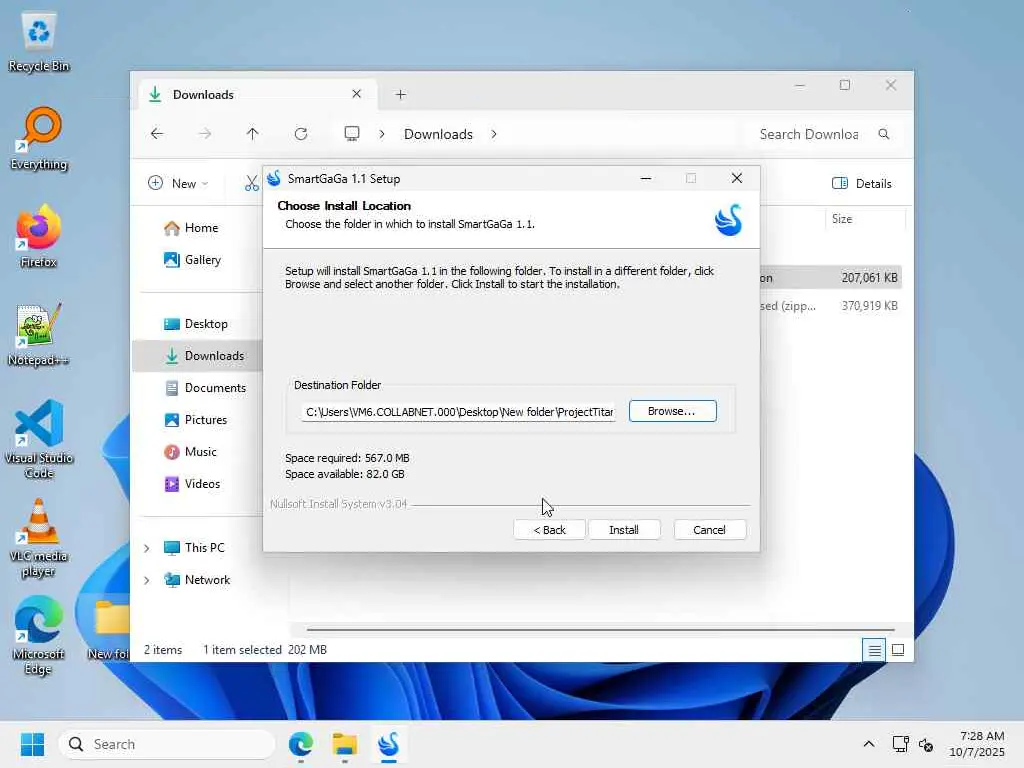This screenshot has height=768, width=1024.
Task: Close the Downloads Explorer tab
Action: point(357,94)
